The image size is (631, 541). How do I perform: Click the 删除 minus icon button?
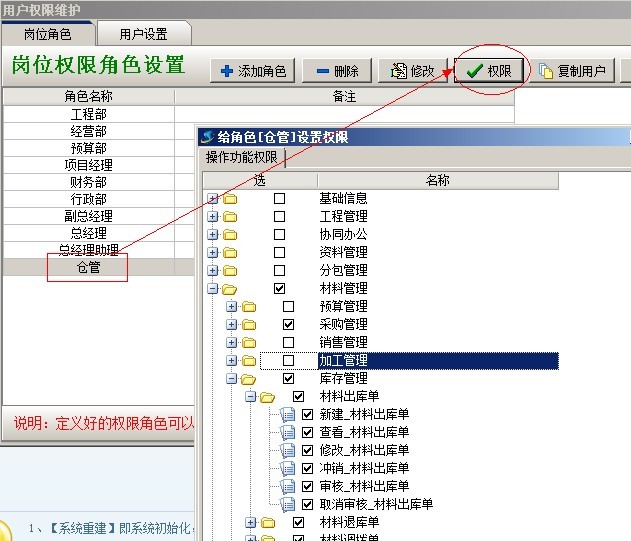point(337,71)
